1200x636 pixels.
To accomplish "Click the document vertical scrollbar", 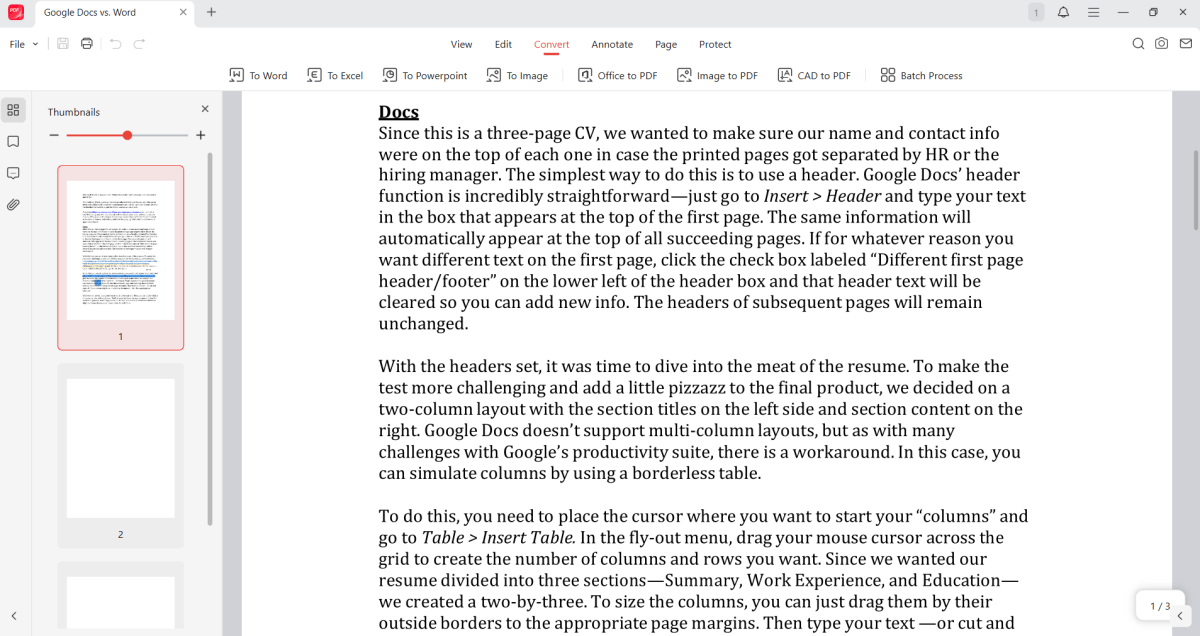I will pyautogui.click(x=1195, y=190).
